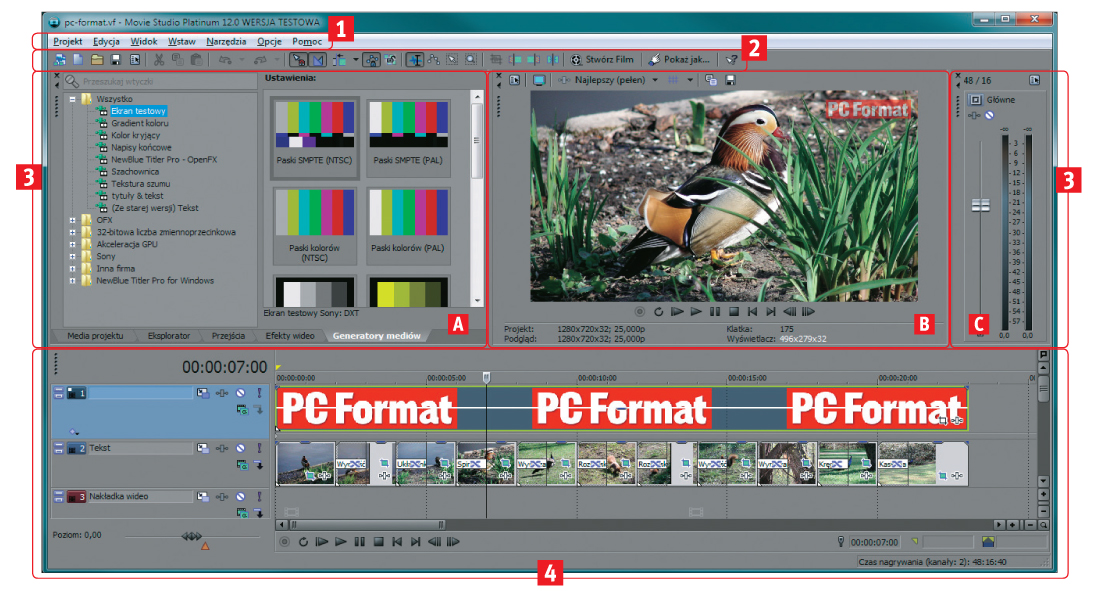The width and height of the screenshot is (1100, 591).
Task: Click the Cut scissors icon in the toolbar
Action: tap(158, 60)
